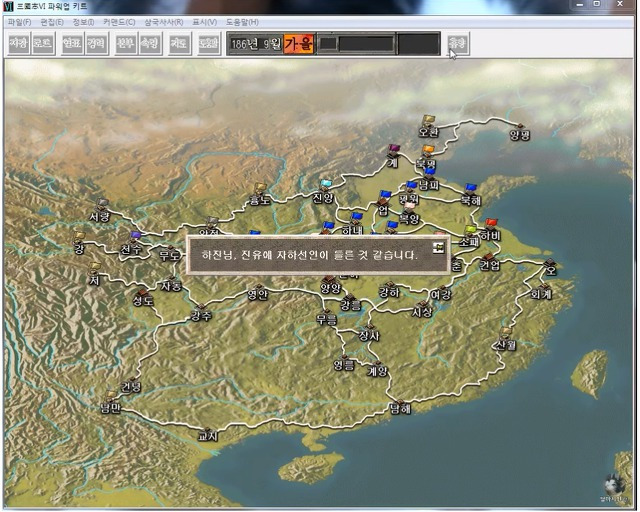Click the 본부 toolbar button

[125, 43]
